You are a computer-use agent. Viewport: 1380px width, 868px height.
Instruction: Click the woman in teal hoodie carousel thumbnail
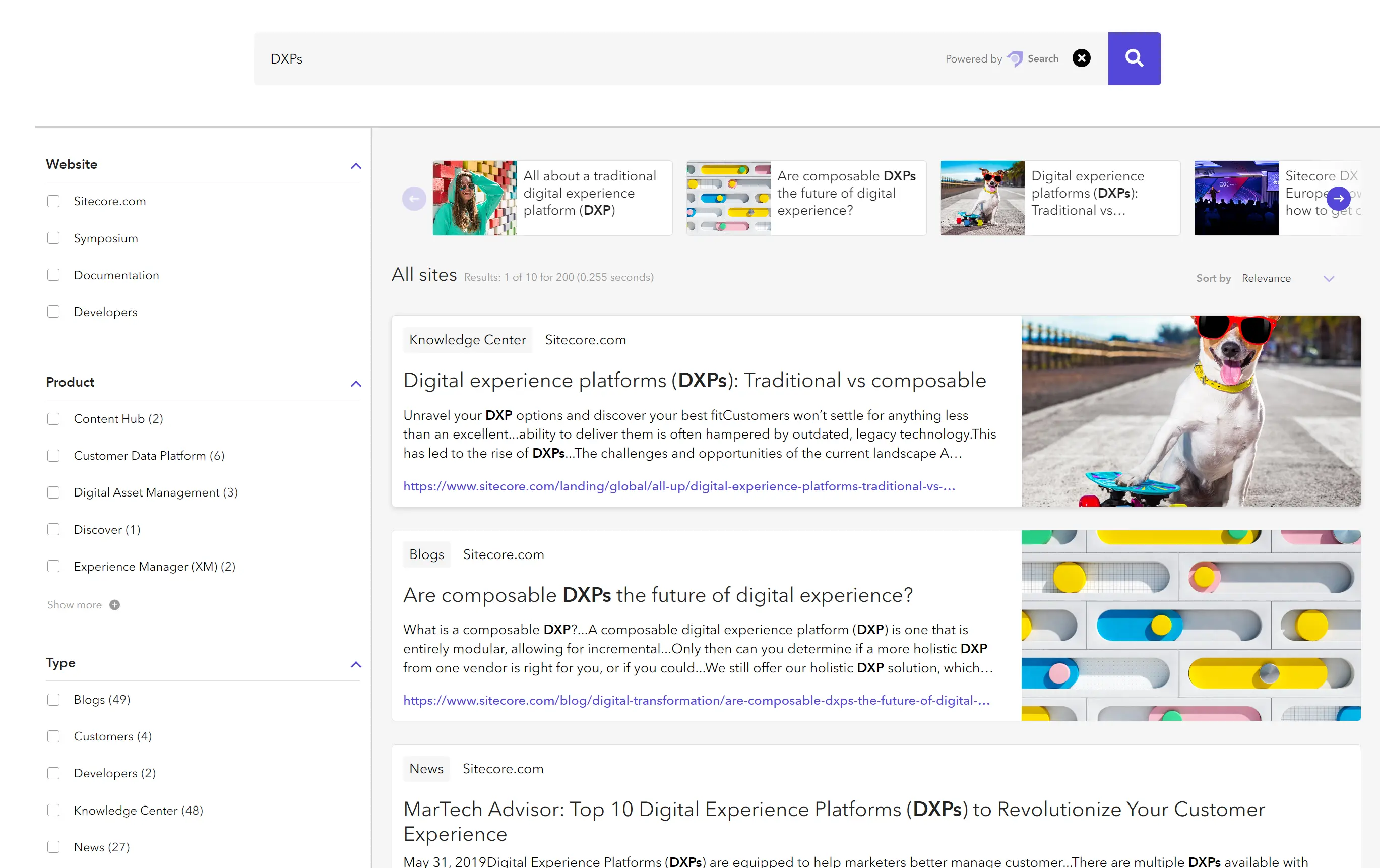(474, 198)
